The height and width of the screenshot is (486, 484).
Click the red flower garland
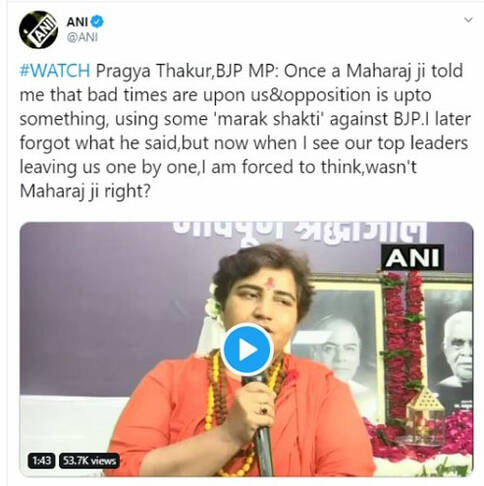[402, 340]
